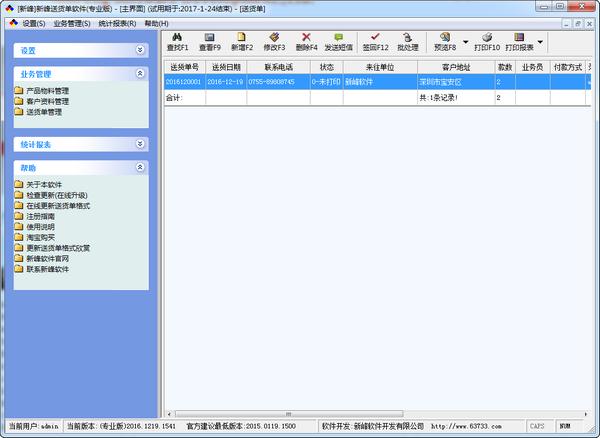The height and width of the screenshot is (438, 600).
Task: Open the 帮助(H) menu in menu bar
Action: coord(156,22)
